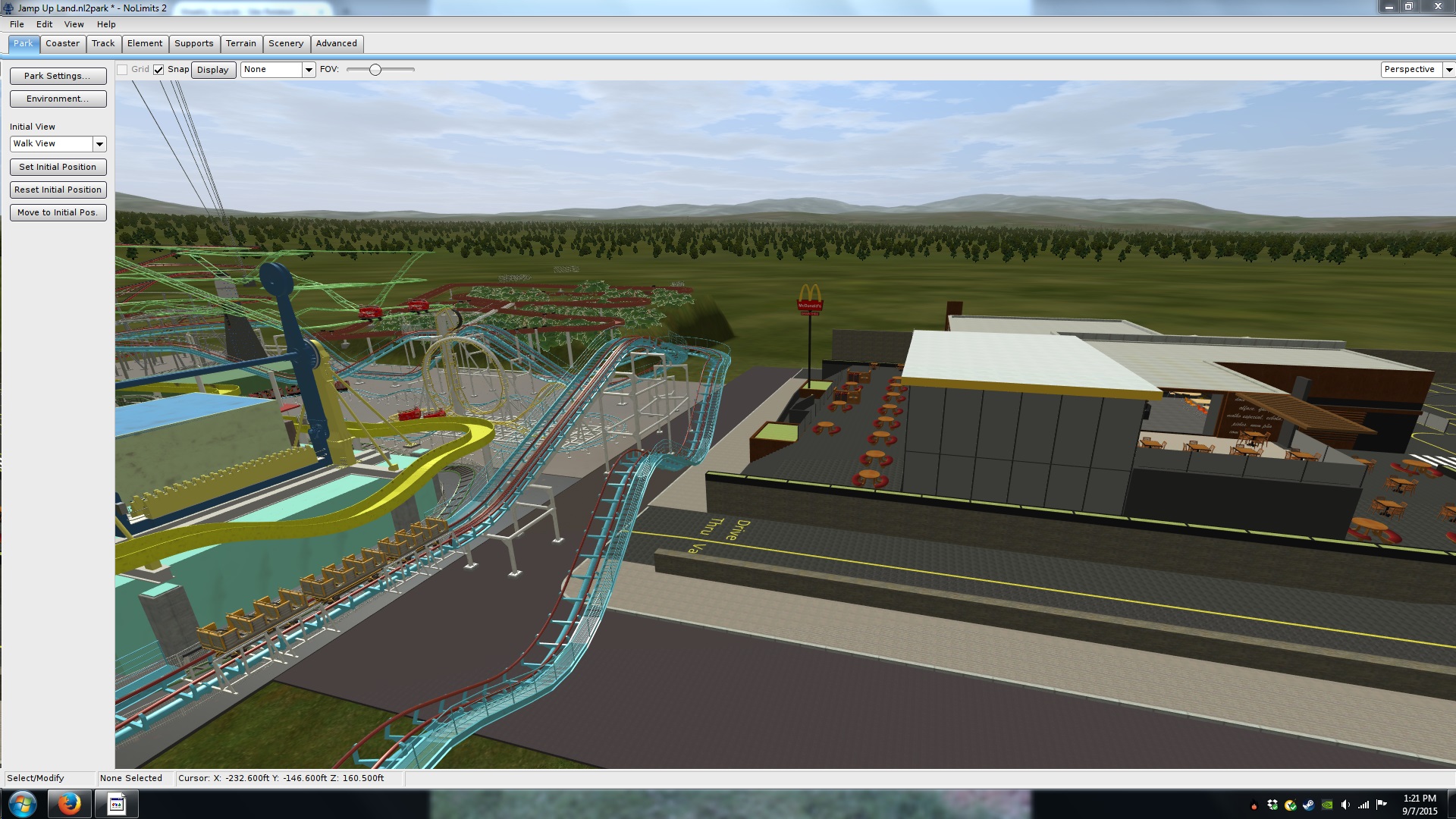Uncheck the Snap checkbox
The image size is (1456, 819).
158,70
